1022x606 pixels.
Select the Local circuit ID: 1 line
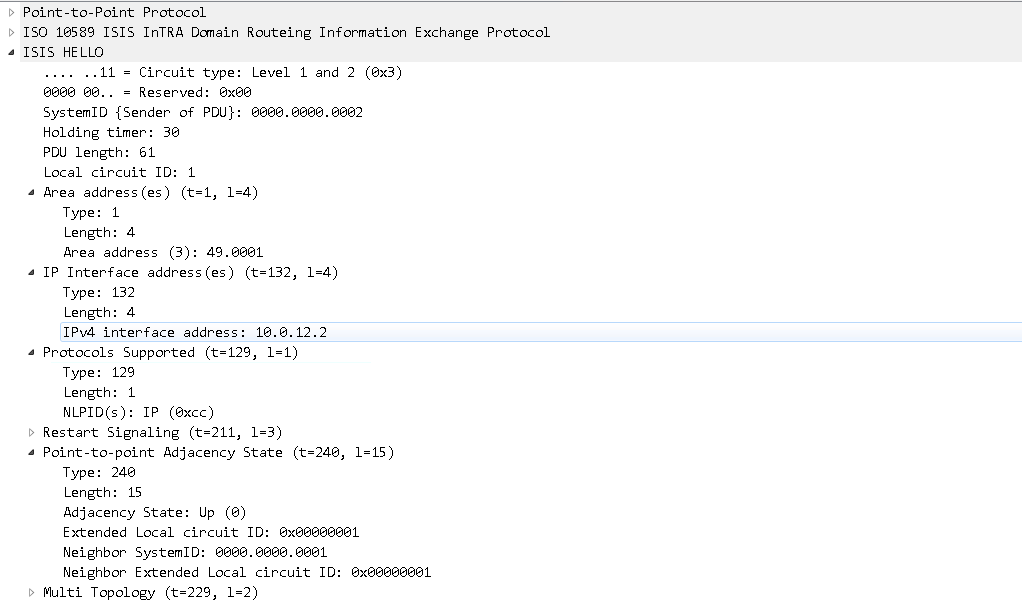point(119,172)
